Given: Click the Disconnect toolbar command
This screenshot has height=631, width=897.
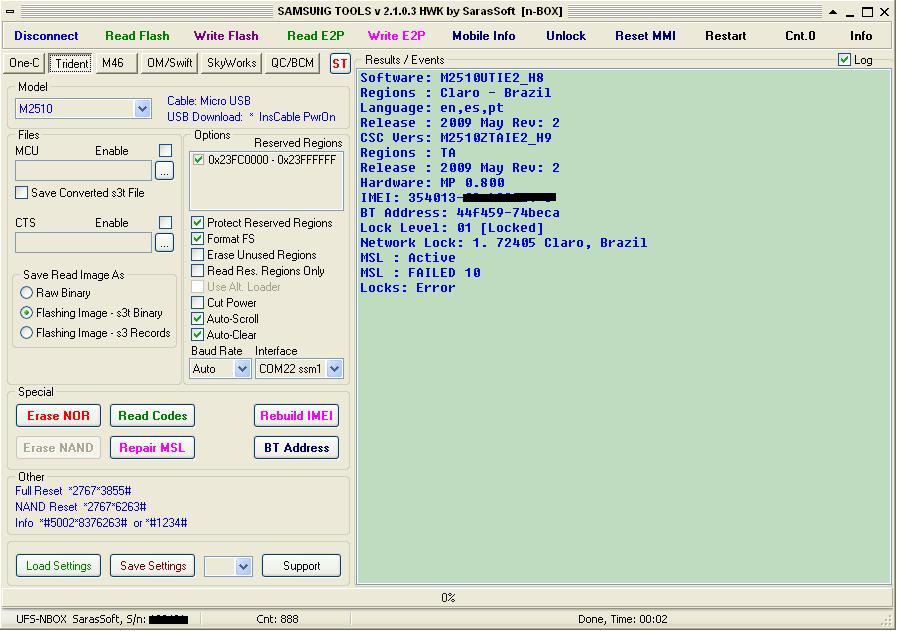Looking at the screenshot, I should point(46,35).
